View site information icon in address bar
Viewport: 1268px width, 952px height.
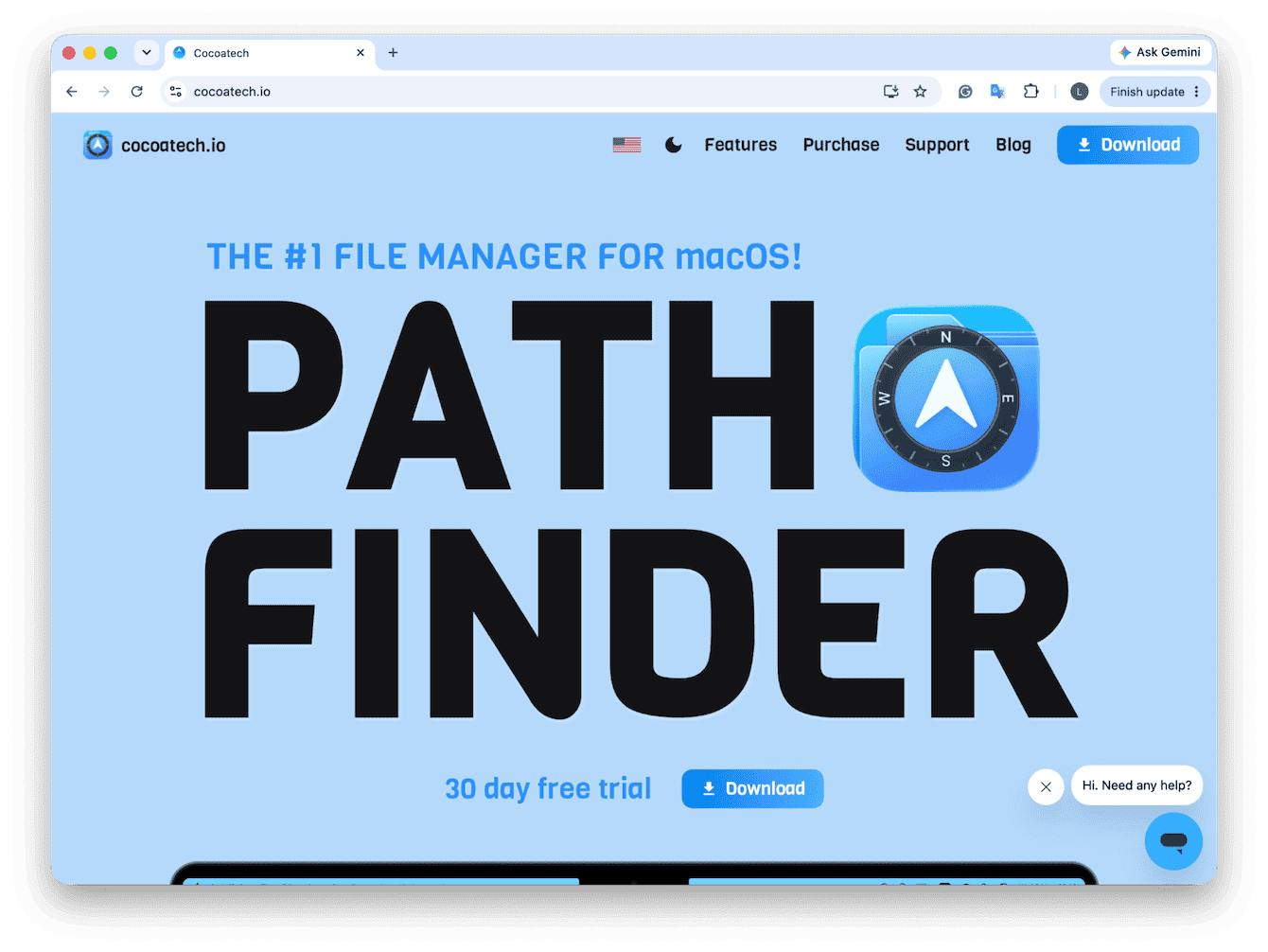point(176,92)
